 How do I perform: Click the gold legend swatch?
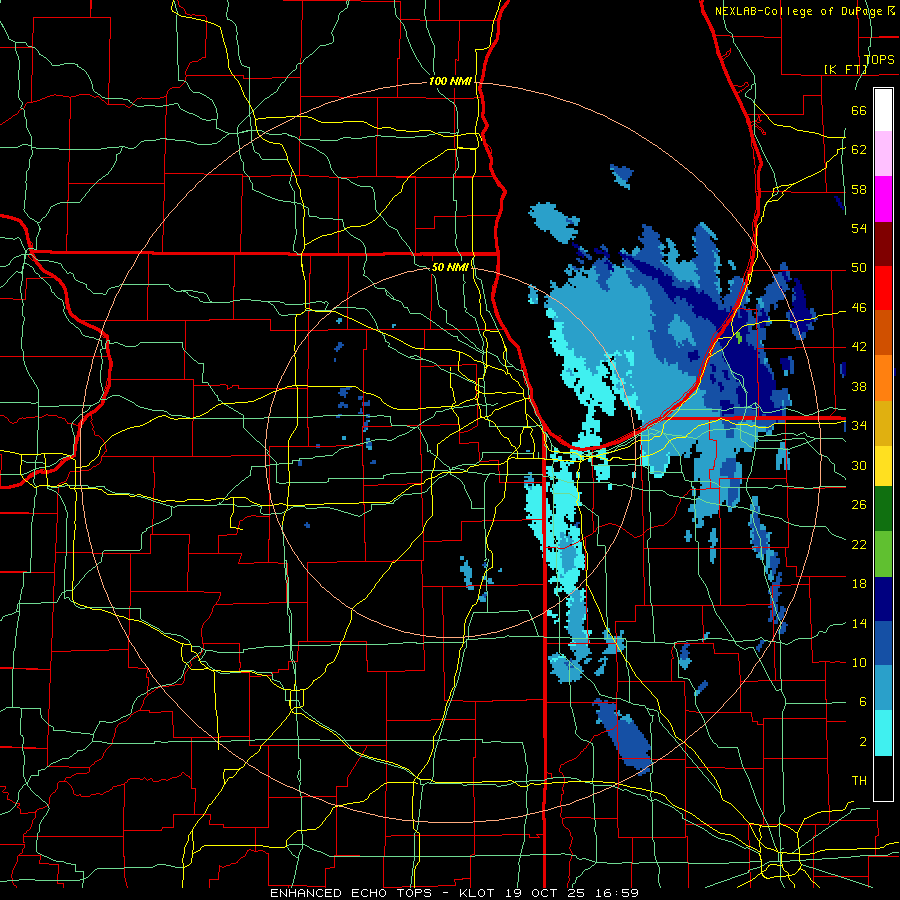pyautogui.click(x=883, y=423)
